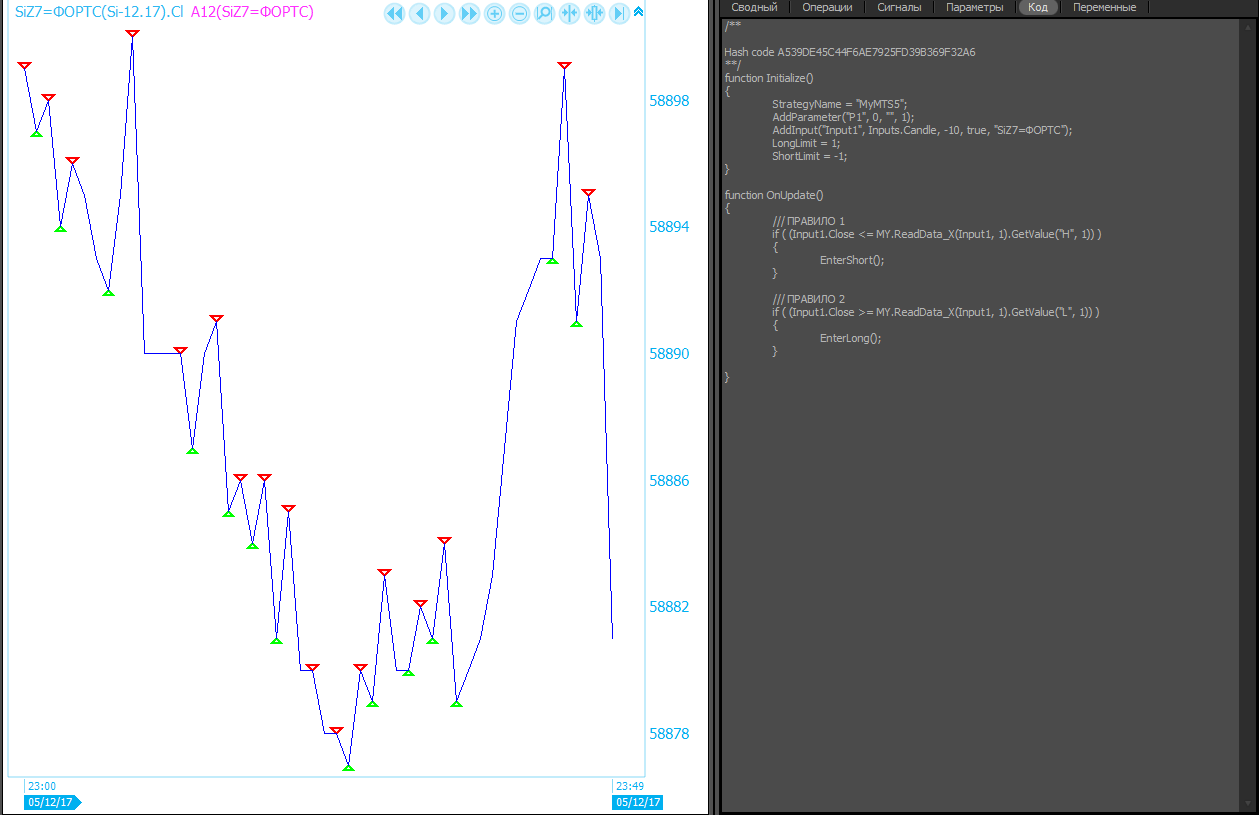
Task: Select the Параметры tab
Action: (974, 7)
